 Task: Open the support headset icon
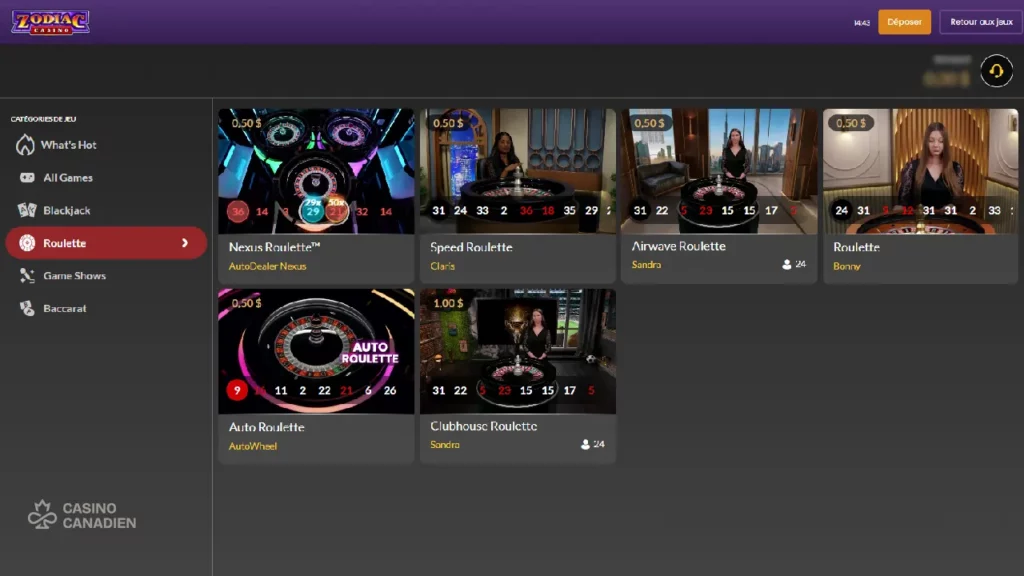point(996,71)
